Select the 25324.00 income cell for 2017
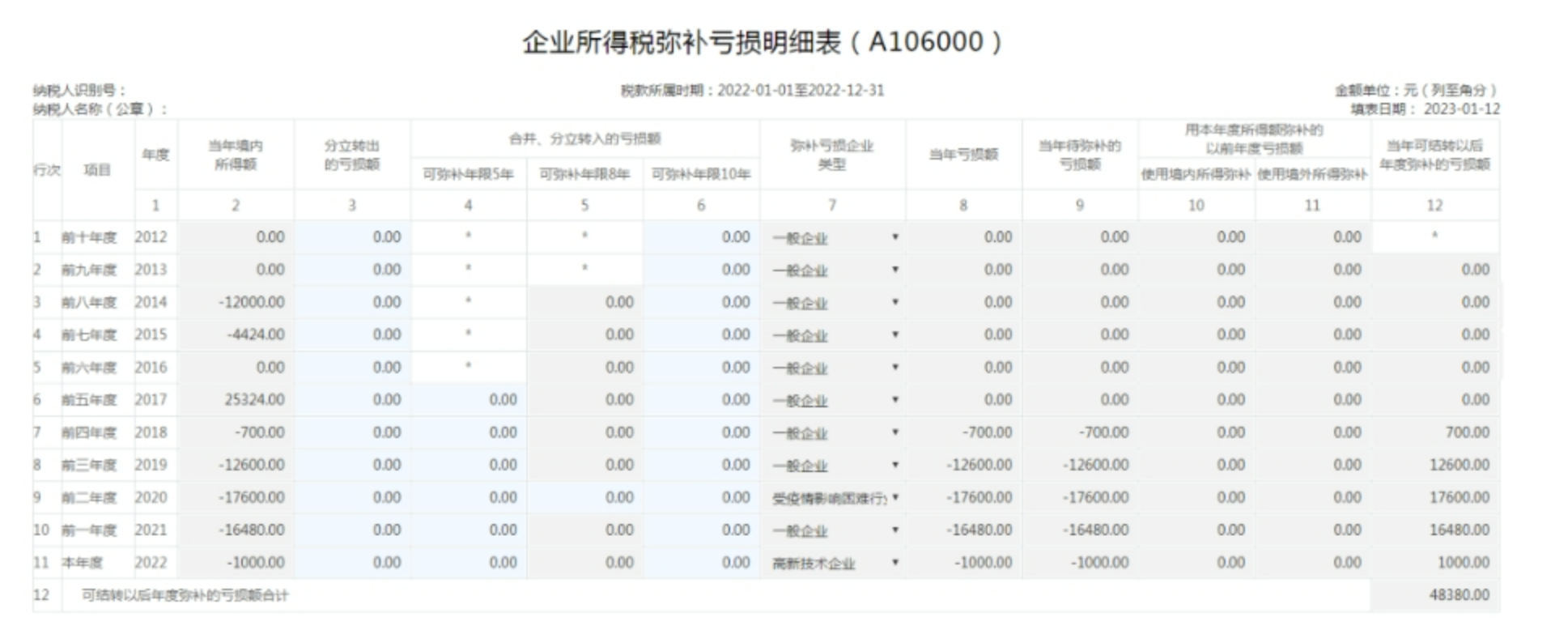Image resolution: width=1568 pixels, height=630 pixels. pos(236,400)
